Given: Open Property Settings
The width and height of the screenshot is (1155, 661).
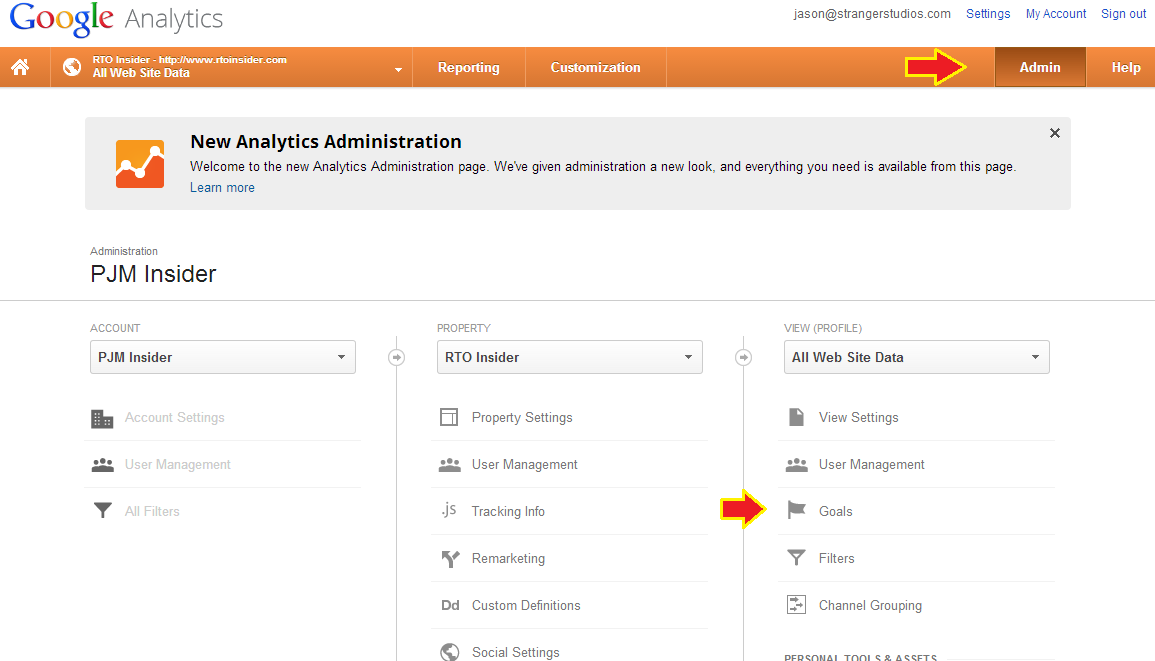Looking at the screenshot, I should pos(522,418).
